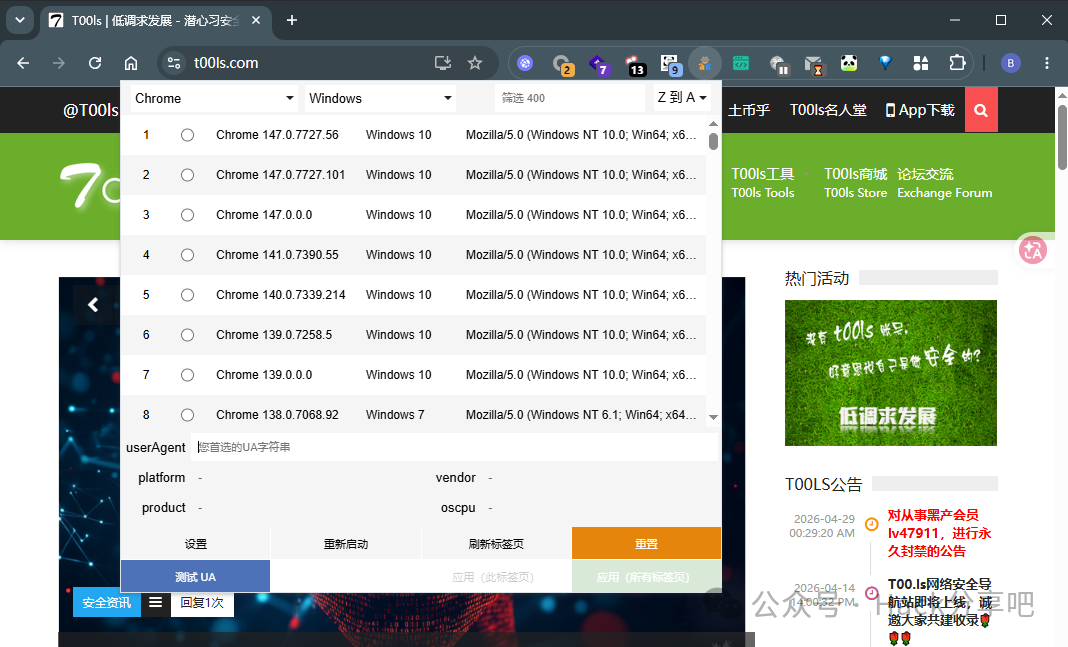Reload the page with refresh icon
The height and width of the screenshot is (647, 1068).
[x=95, y=63]
